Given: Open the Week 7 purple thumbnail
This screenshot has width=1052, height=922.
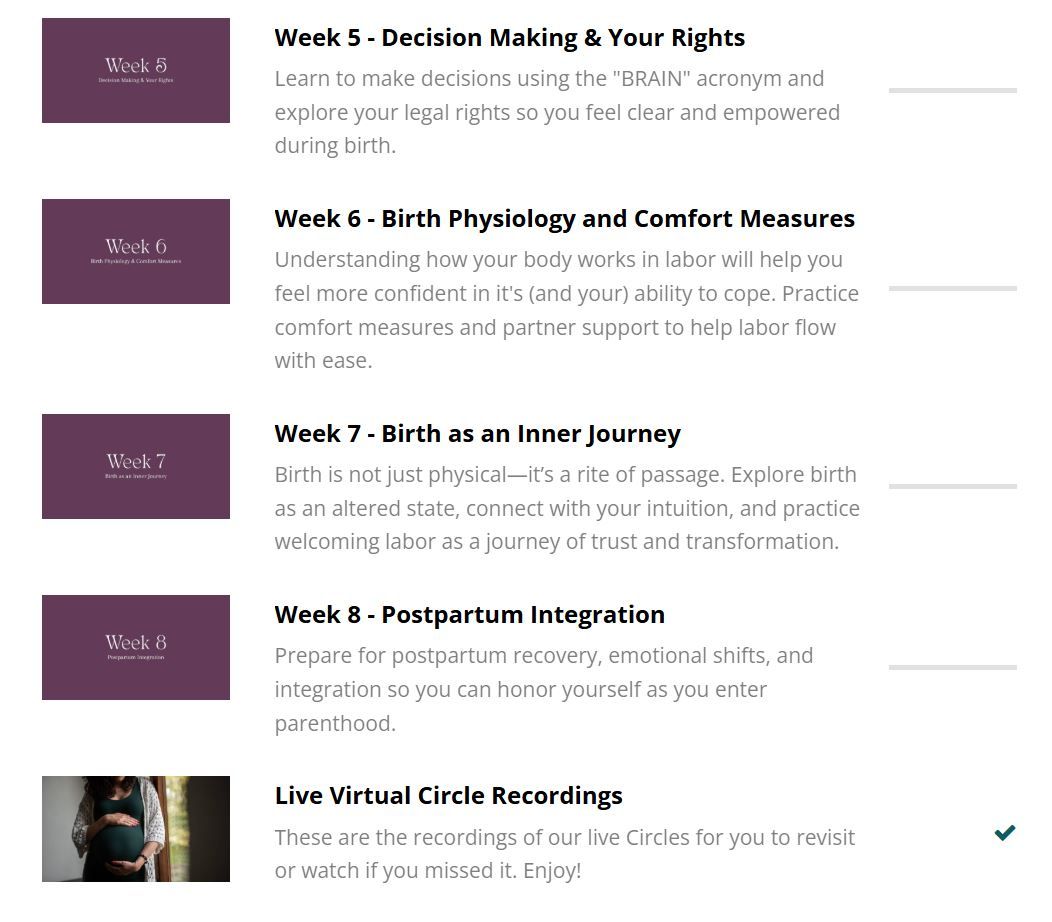Looking at the screenshot, I should click(136, 467).
